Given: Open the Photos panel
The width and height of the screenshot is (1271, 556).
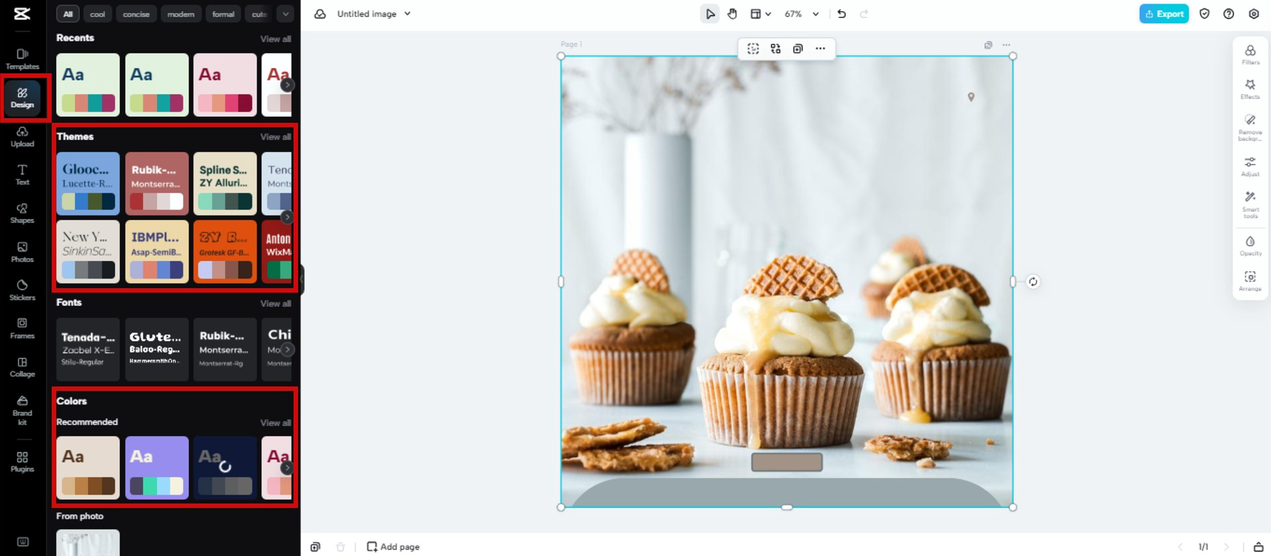Looking at the screenshot, I should click(x=22, y=252).
